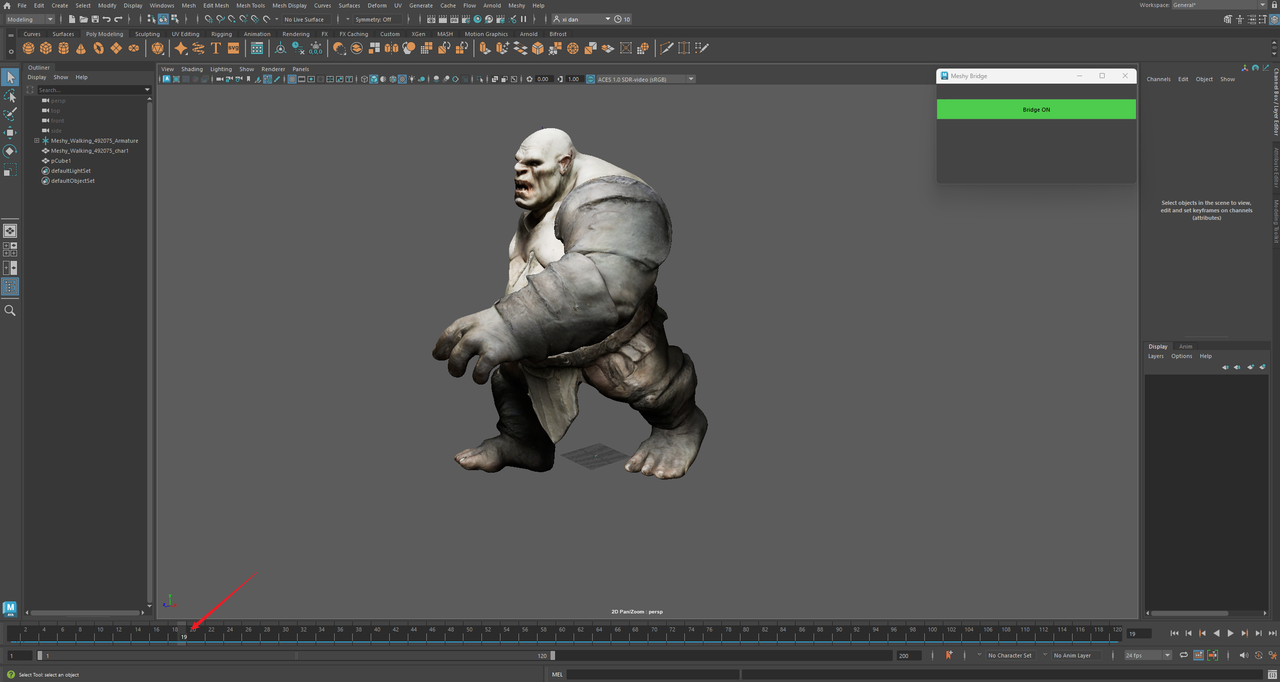Switch to the Anim layer tab
Viewport: 1280px width, 682px height.
(x=1185, y=346)
